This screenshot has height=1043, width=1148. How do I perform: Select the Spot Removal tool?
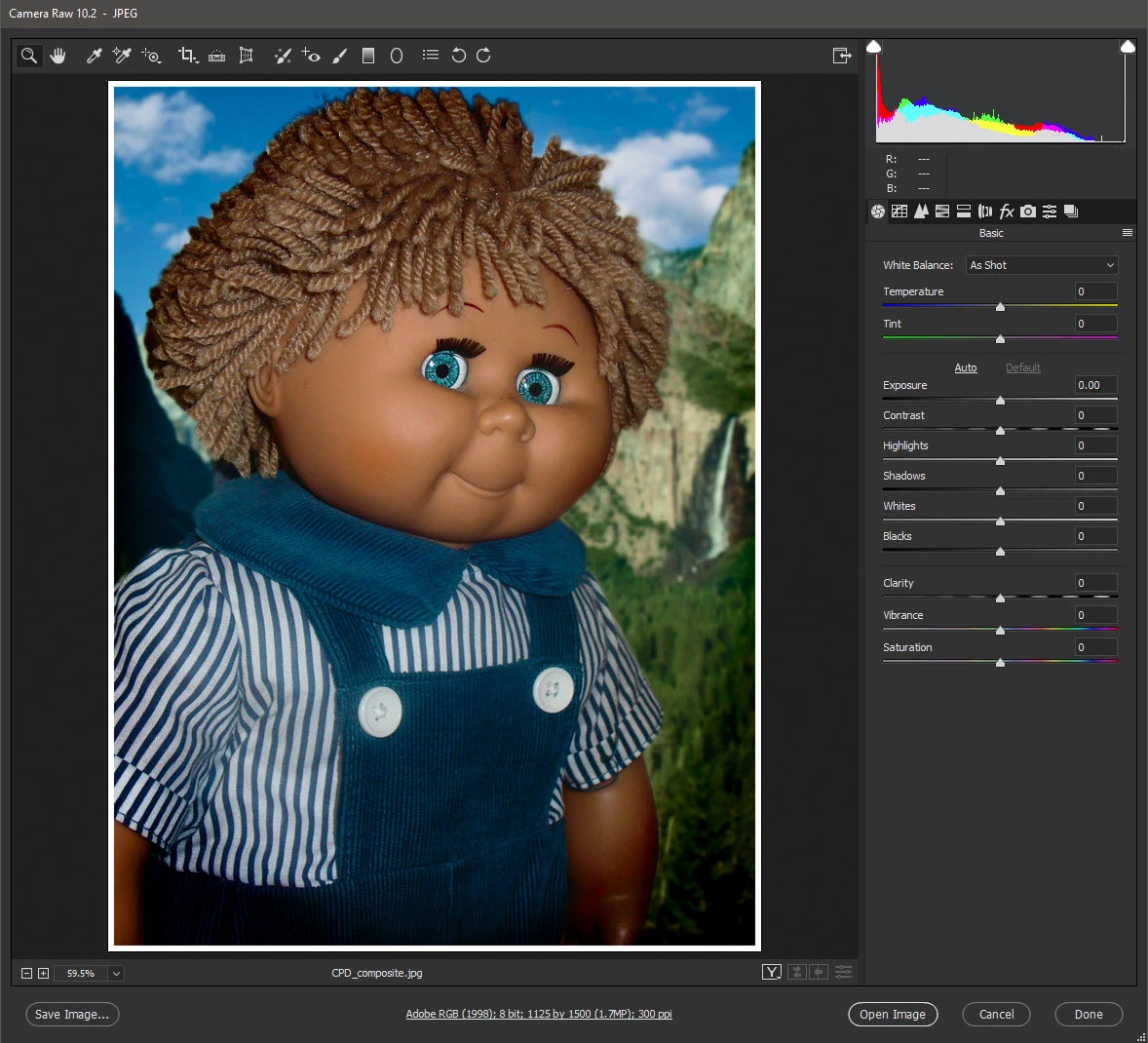[x=283, y=56]
